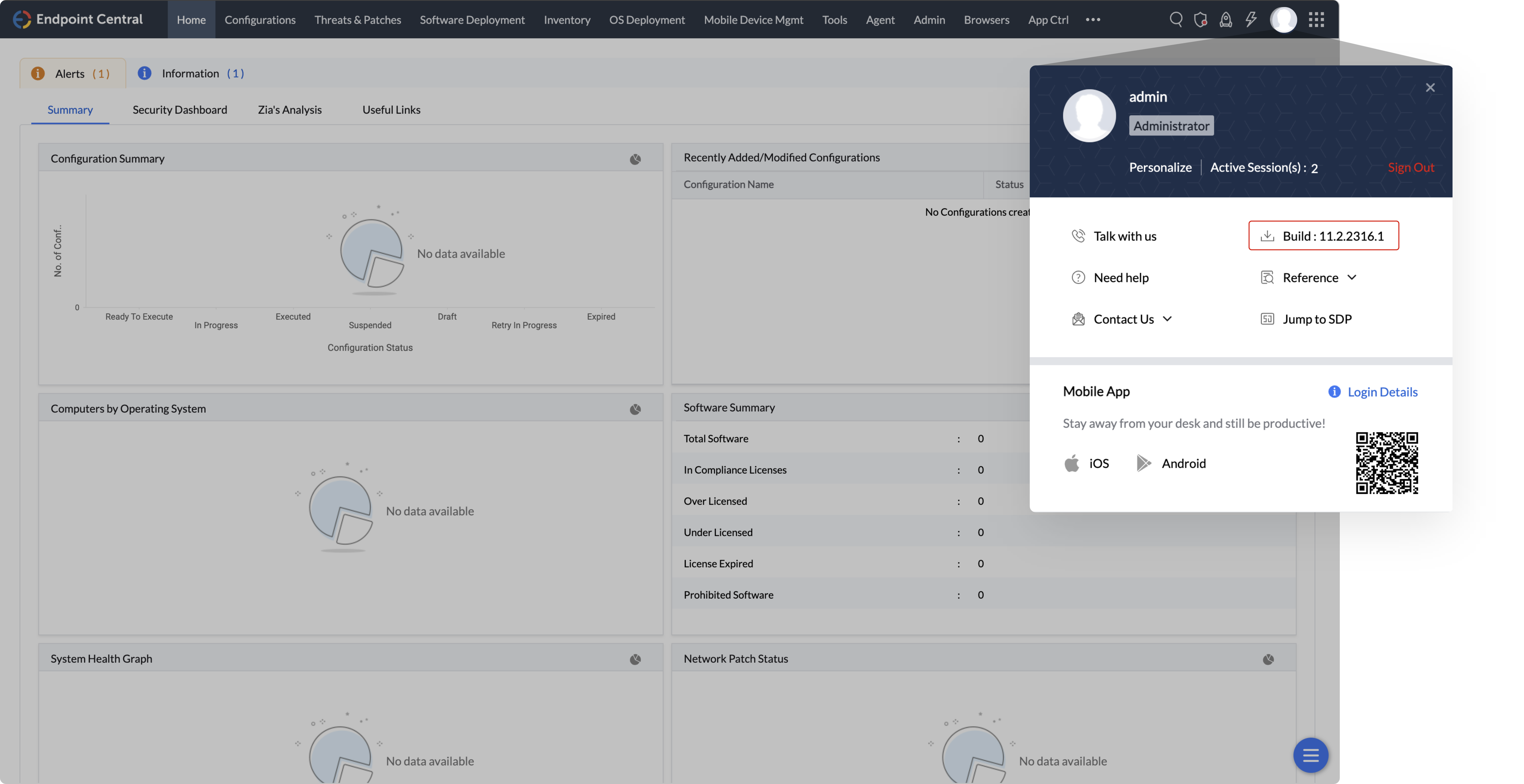
Task: Open the Threats & Patches menu
Action: click(x=357, y=20)
